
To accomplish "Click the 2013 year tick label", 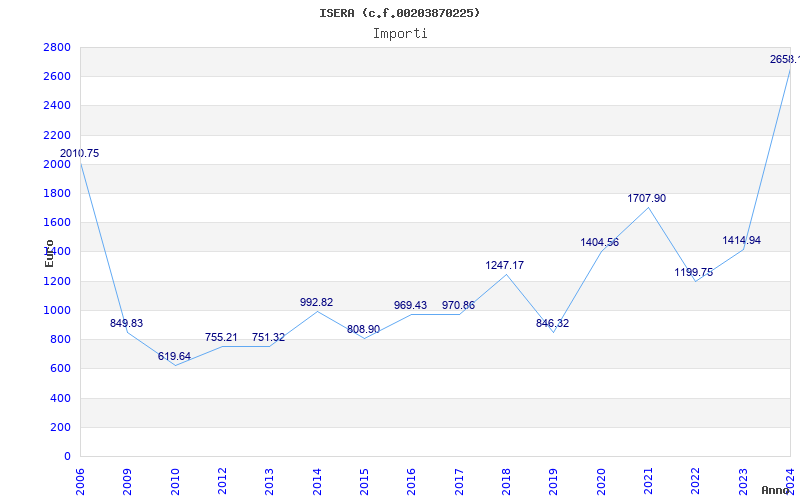I will pos(269,482).
